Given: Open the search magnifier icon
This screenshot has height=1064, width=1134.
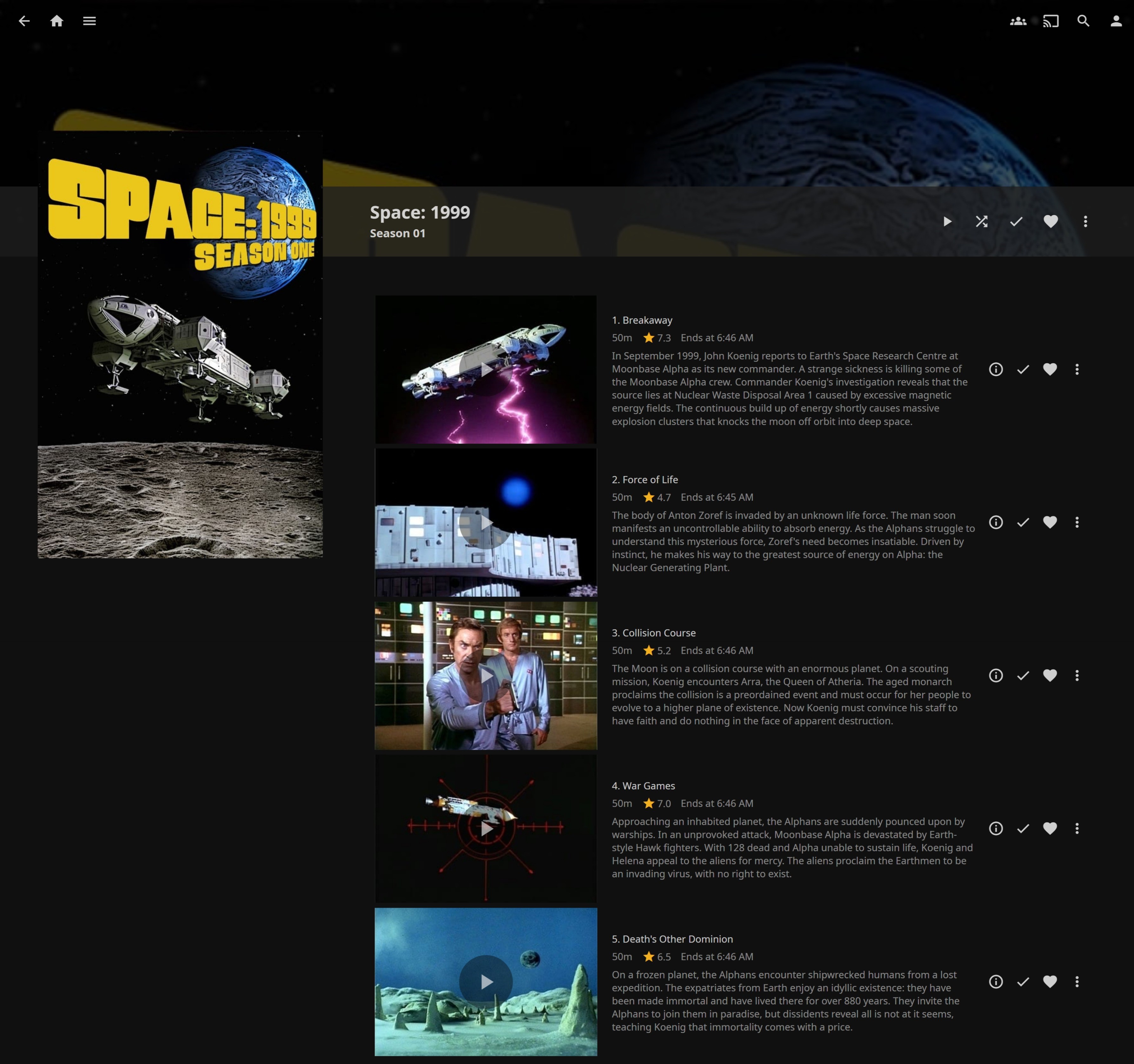Looking at the screenshot, I should pos(1083,21).
